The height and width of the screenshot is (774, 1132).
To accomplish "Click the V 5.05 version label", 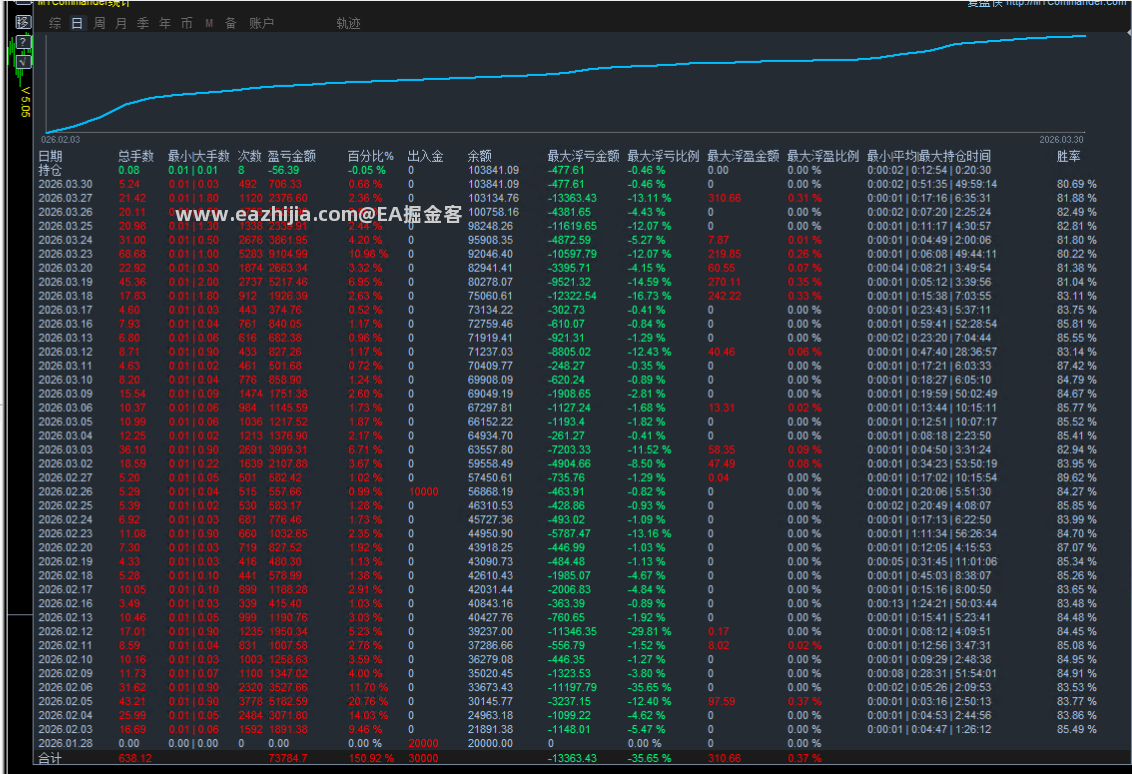I will [25, 102].
